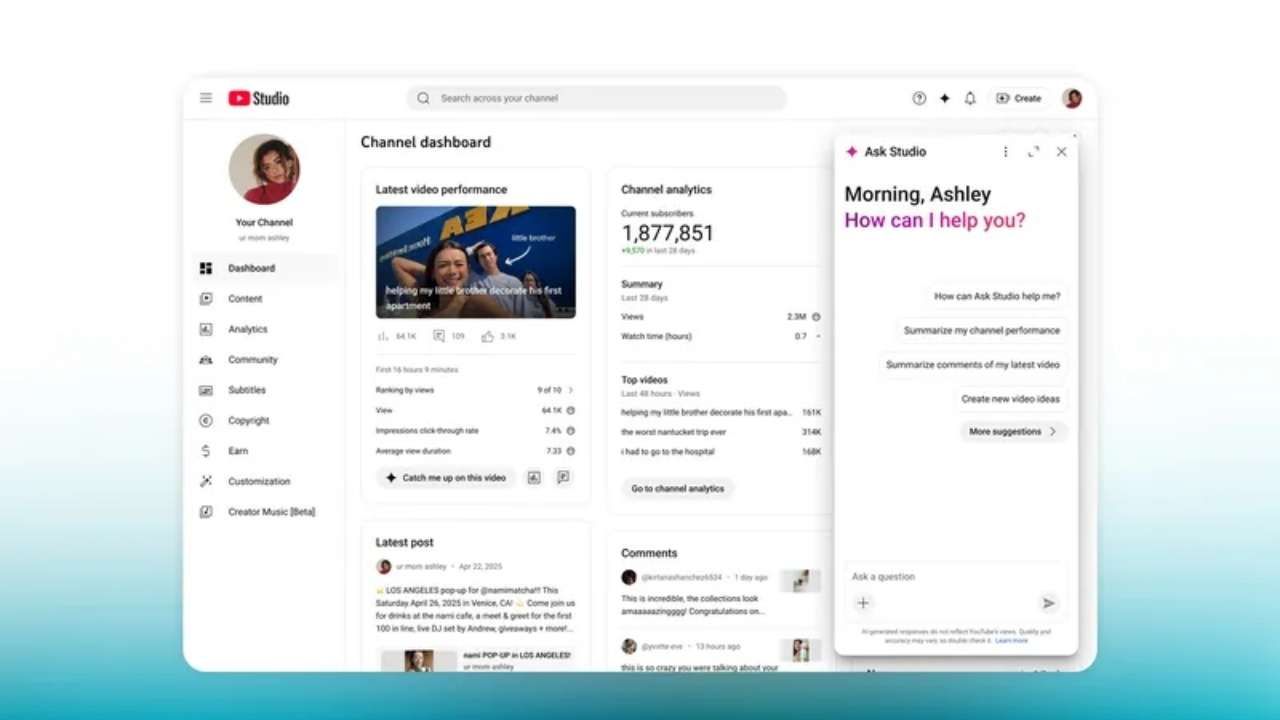Open the Analytics section in the sidebar
The height and width of the screenshot is (720, 1280).
247,328
